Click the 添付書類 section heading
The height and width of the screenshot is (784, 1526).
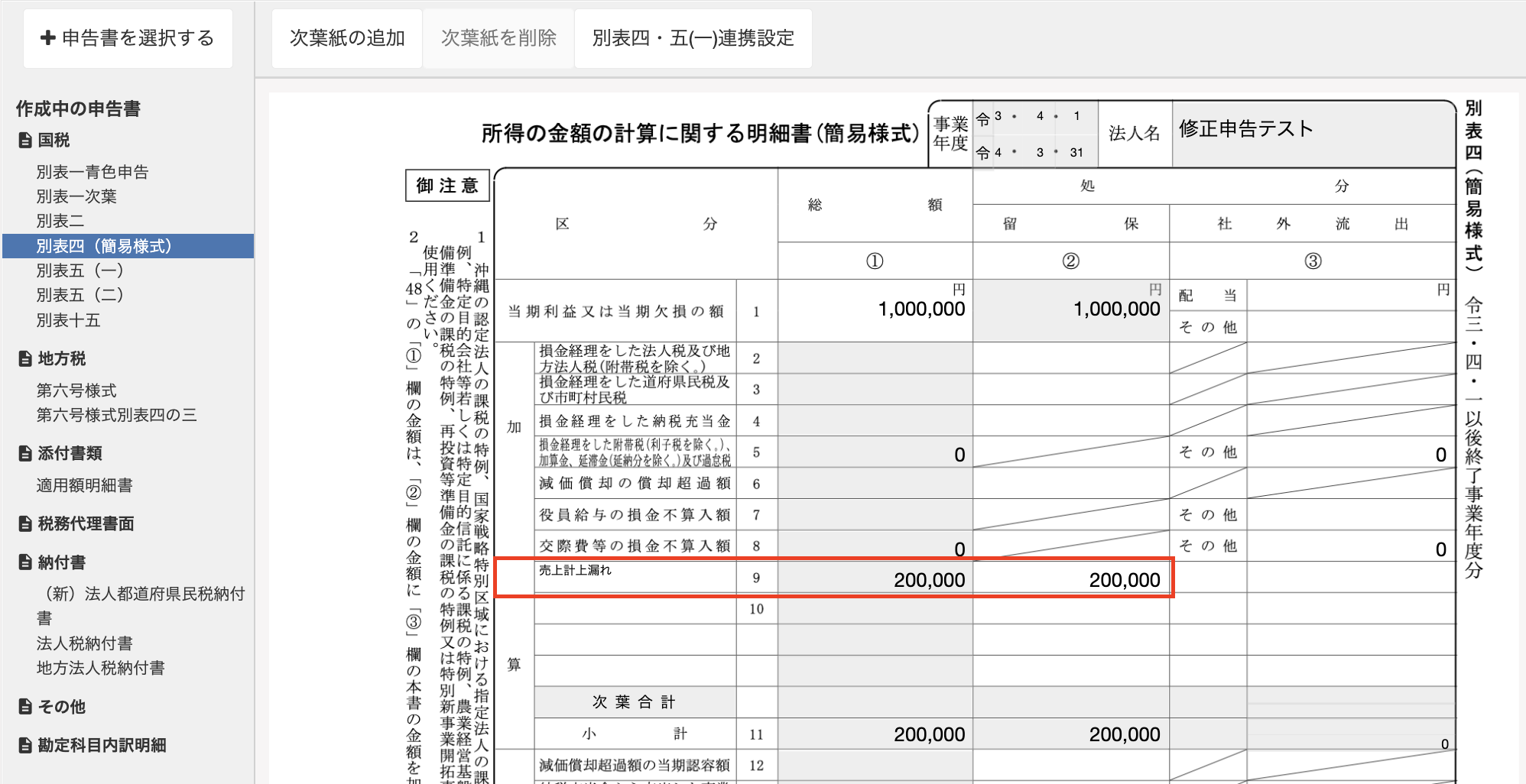[x=70, y=454]
